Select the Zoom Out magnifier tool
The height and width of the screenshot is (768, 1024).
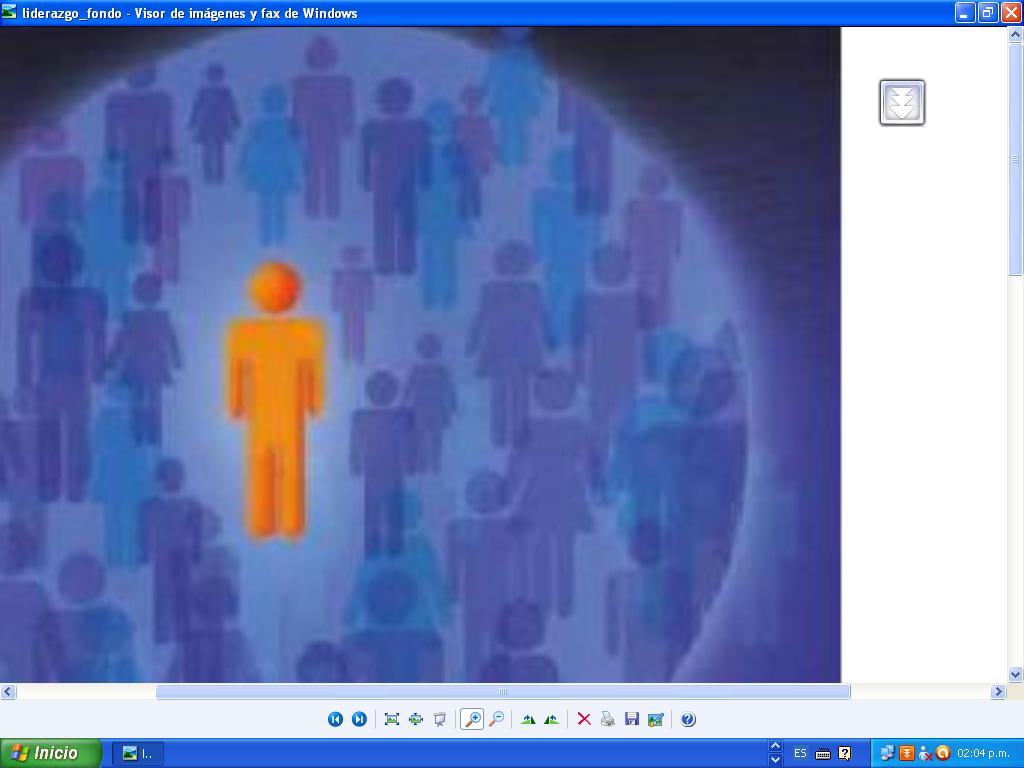(x=496, y=719)
